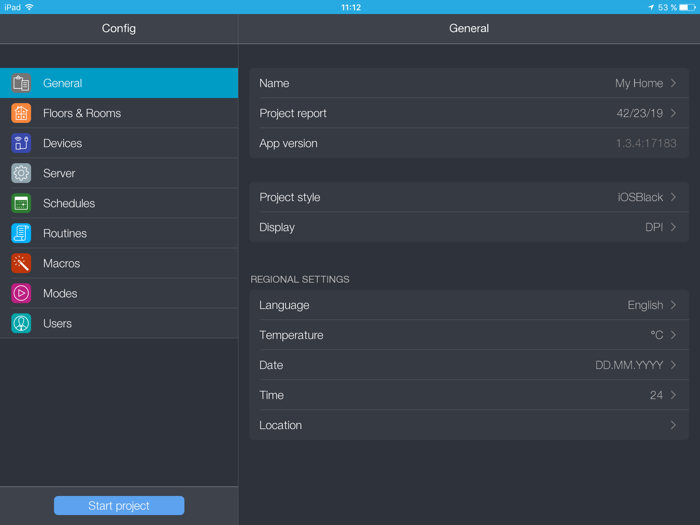Screen dimensions: 700x525
Task: Click the 'Time' row label
Action: 271,395
